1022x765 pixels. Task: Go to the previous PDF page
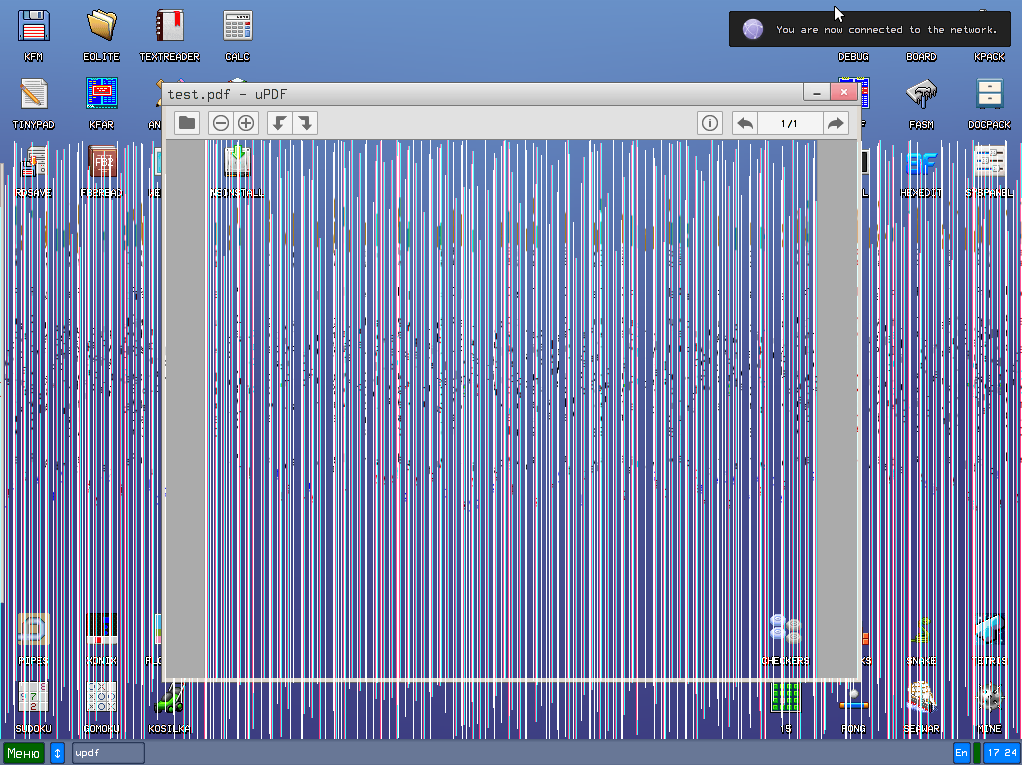click(x=745, y=123)
